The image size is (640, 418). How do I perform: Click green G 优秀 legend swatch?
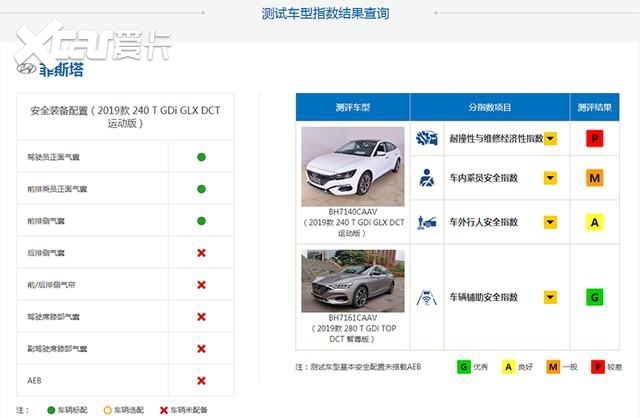click(x=464, y=367)
